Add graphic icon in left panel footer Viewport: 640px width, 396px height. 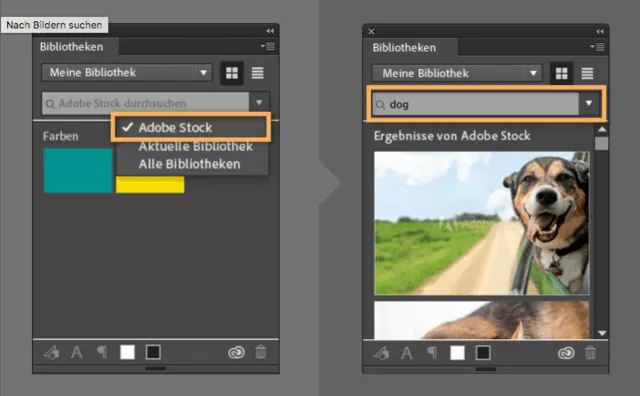52,352
